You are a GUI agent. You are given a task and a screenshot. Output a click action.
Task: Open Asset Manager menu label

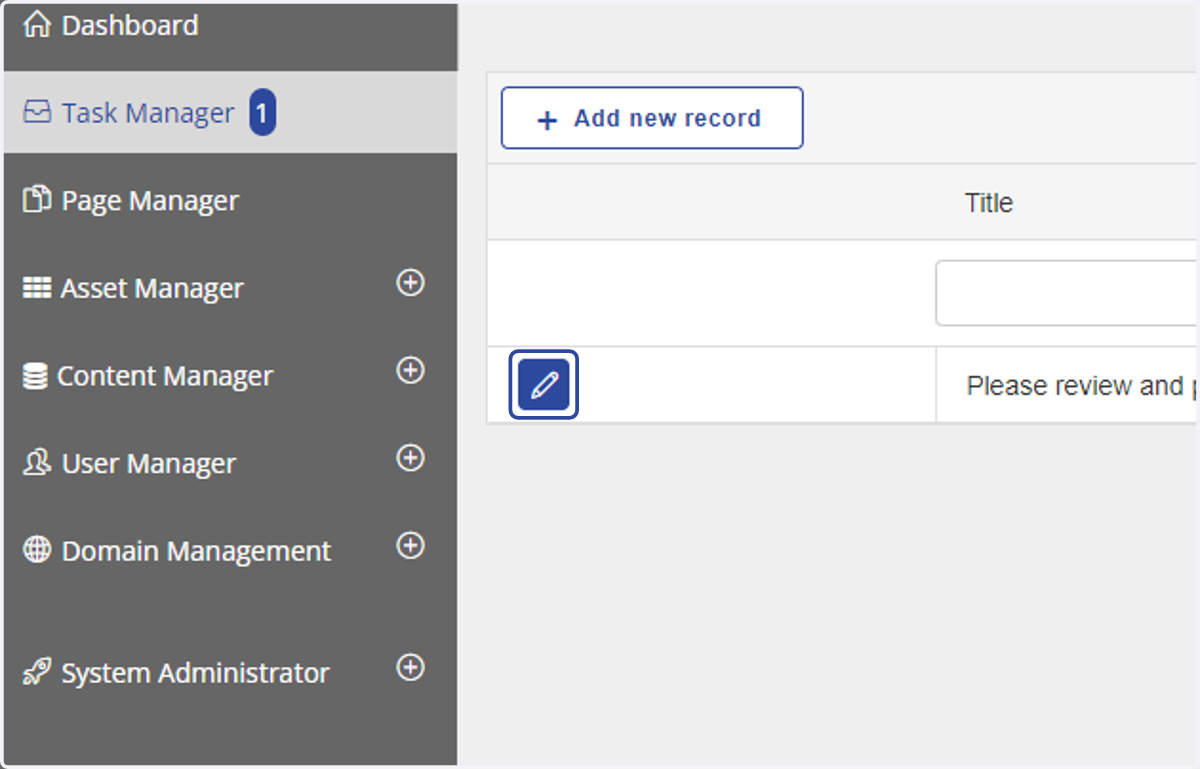[152, 288]
